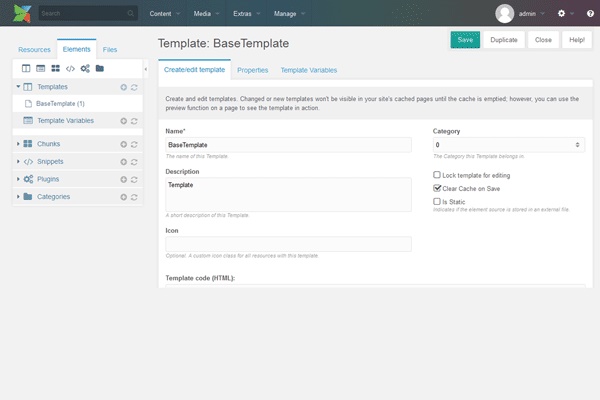600x400 pixels.
Task: Switch to the Files tab
Action: [x=110, y=50]
